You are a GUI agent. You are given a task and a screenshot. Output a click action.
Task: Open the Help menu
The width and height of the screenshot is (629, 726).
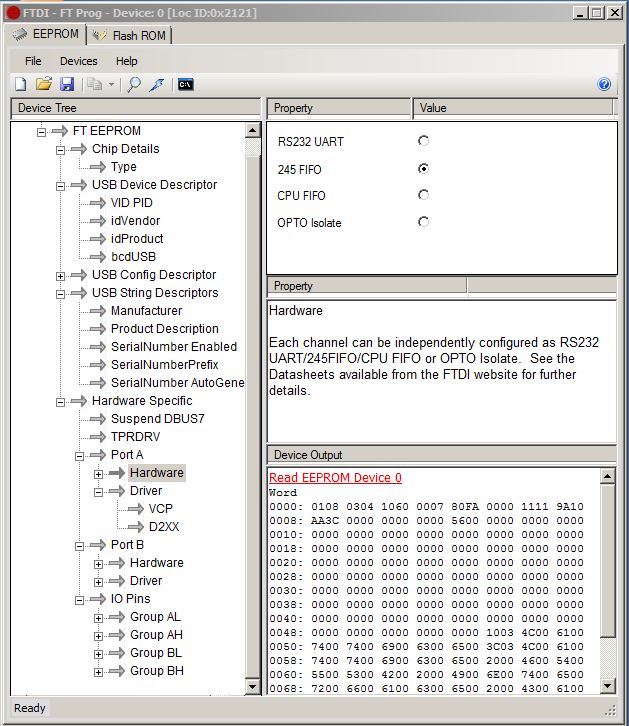click(x=126, y=61)
